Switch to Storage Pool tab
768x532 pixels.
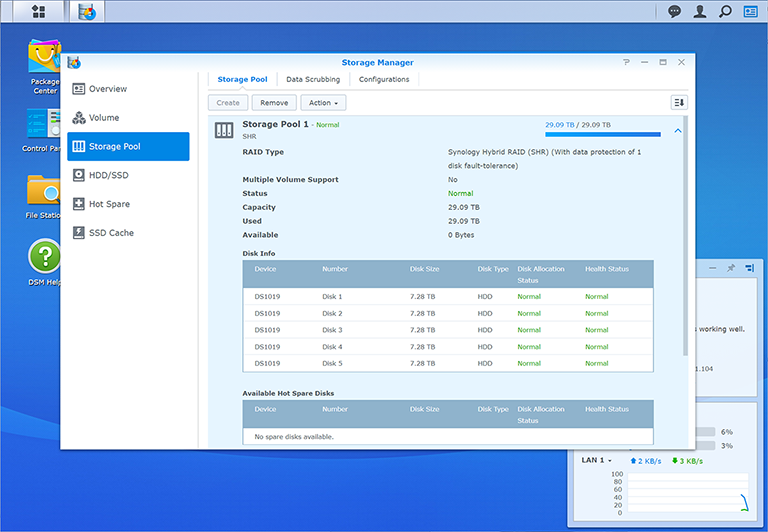[x=242, y=79]
